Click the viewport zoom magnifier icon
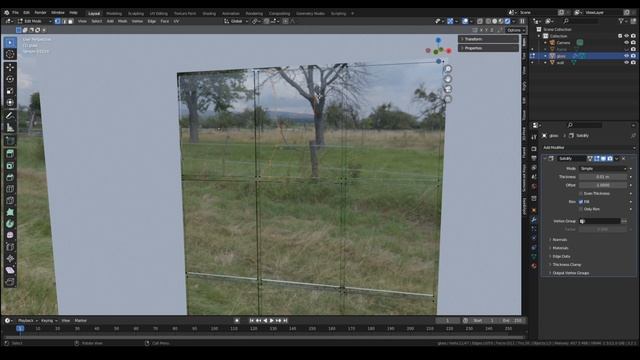Viewport: 640px width, 360px height. 448,69
